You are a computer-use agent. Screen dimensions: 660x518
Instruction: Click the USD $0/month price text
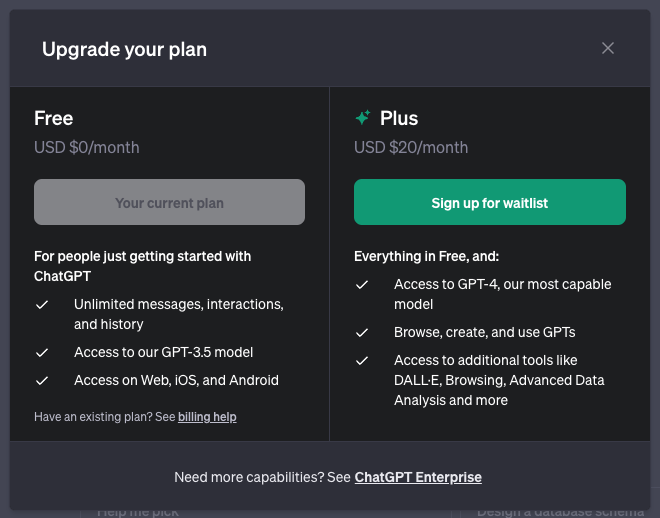click(87, 147)
